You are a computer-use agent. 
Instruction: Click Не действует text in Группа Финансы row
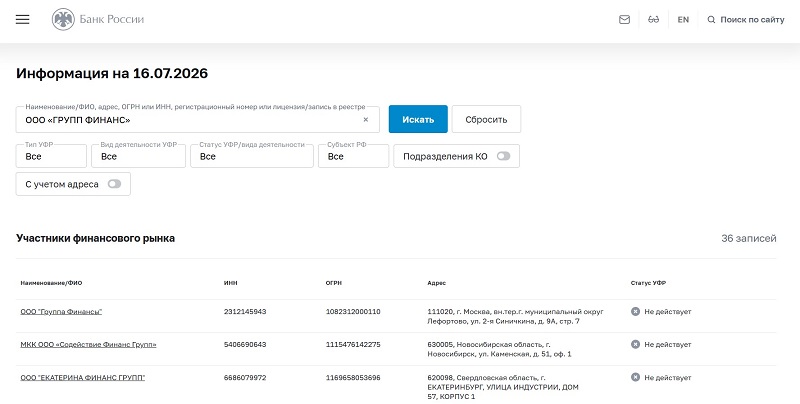coord(668,312)
